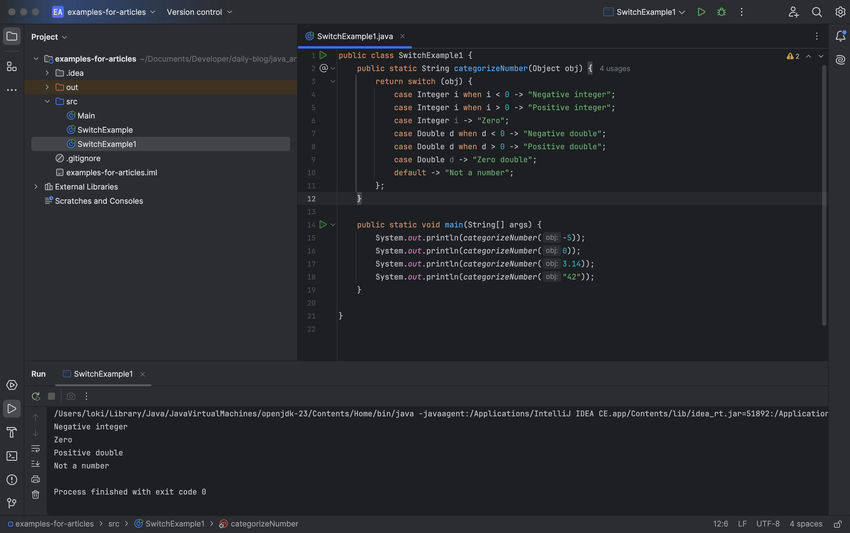This screenshot has height=533, width=850.
Task: Click categorizeNumber in the breadcrumb bar
Action: point(264,524)
